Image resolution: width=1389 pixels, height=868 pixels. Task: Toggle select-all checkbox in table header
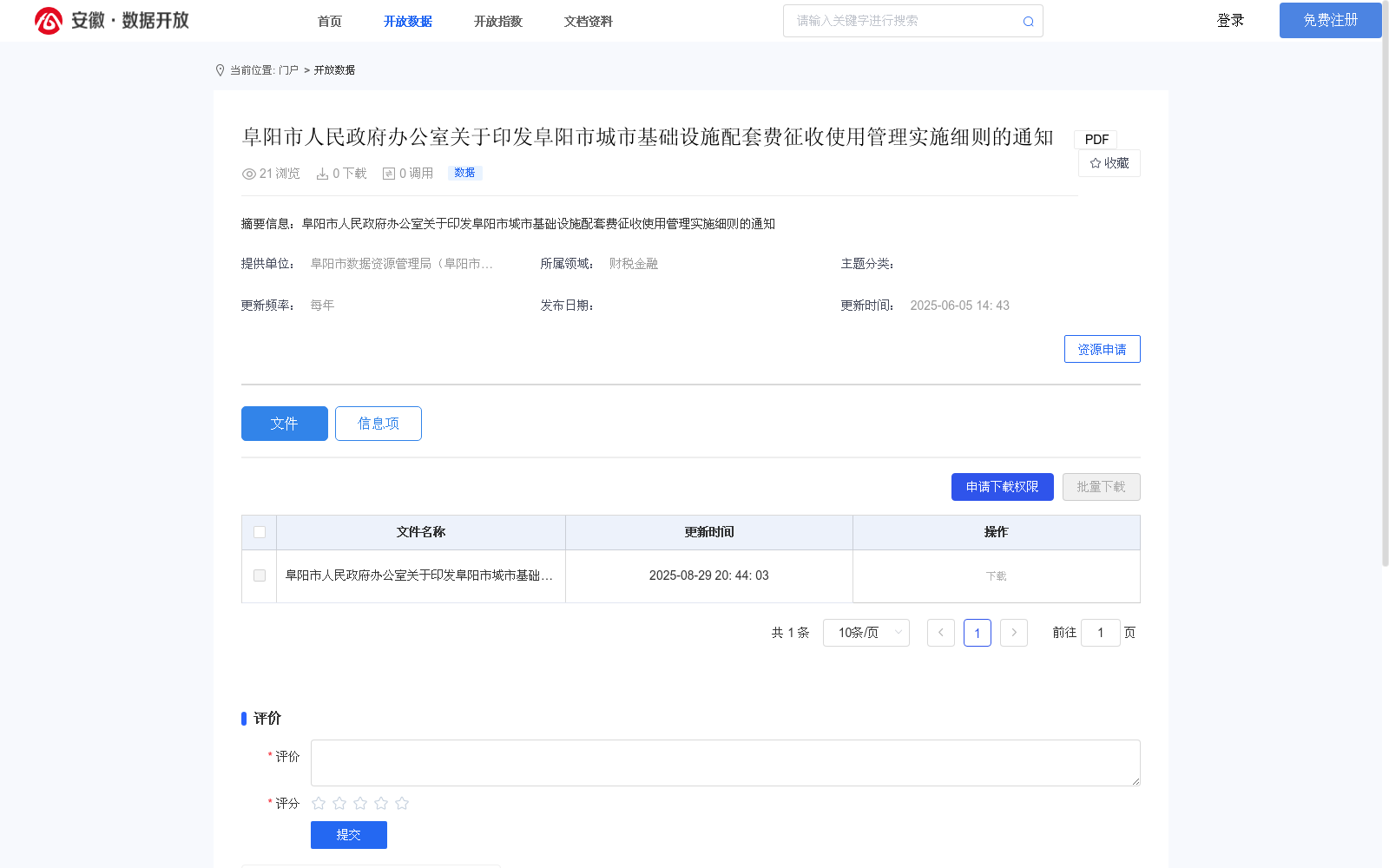click(260, 532)
